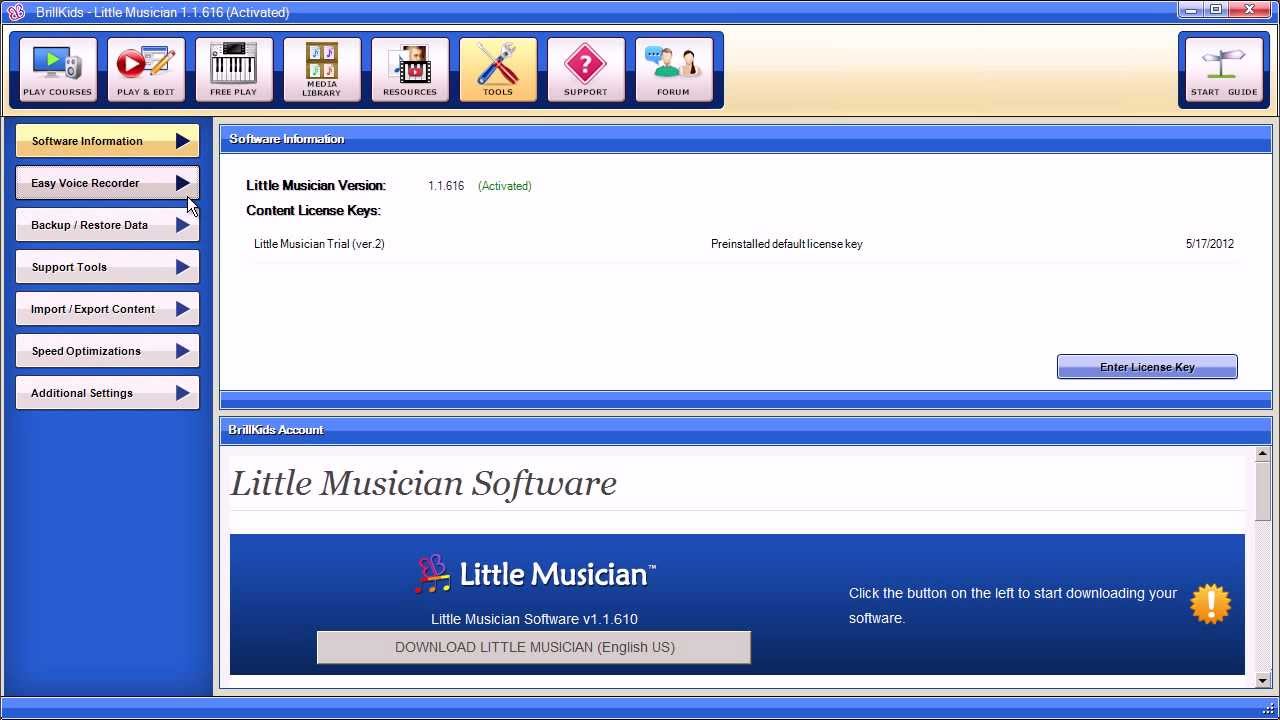Click the Little Musician logo banner
1280x720 pixels.
535,574
